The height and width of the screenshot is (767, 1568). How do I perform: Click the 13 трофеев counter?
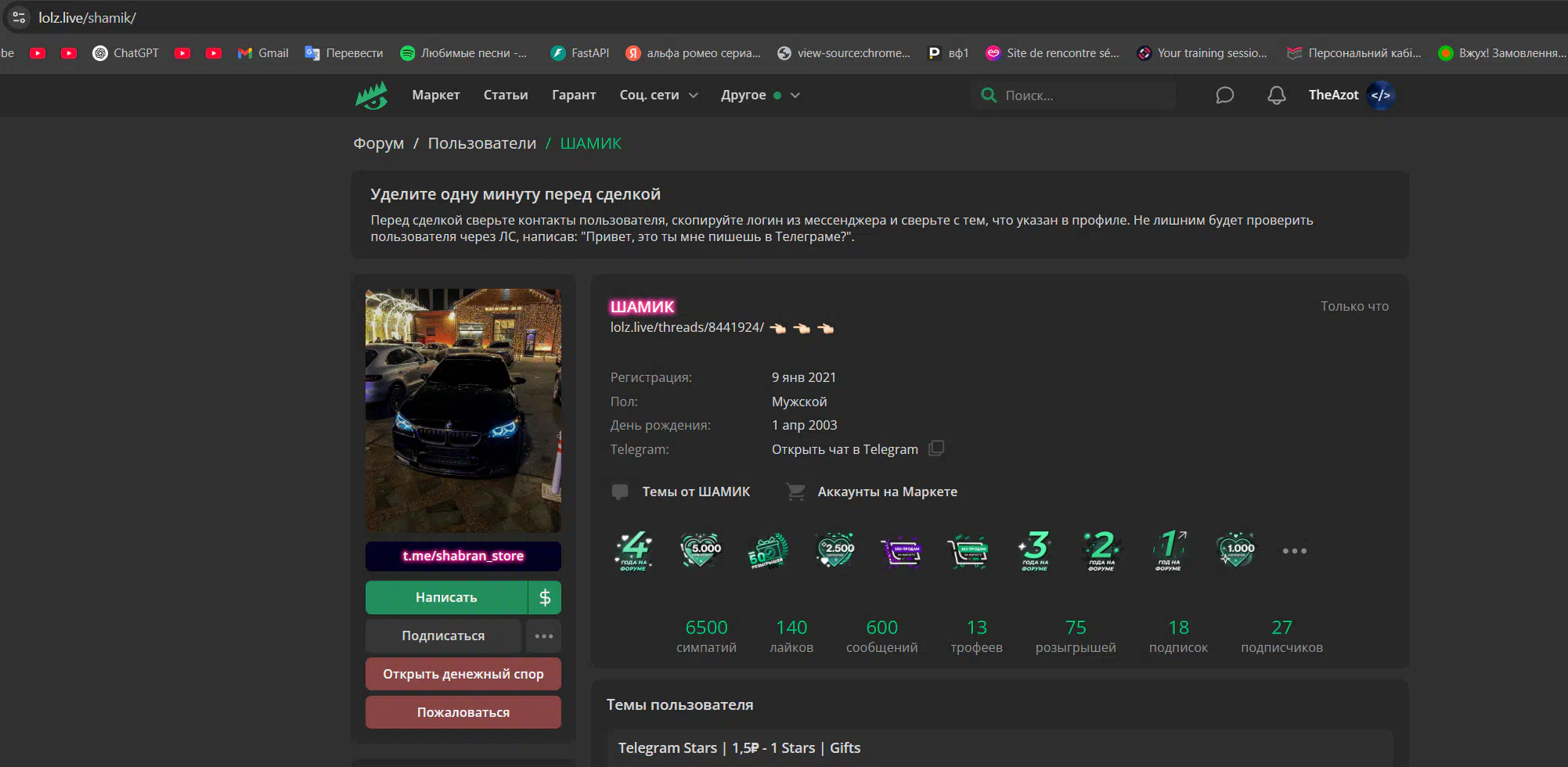tap(976, 636)
